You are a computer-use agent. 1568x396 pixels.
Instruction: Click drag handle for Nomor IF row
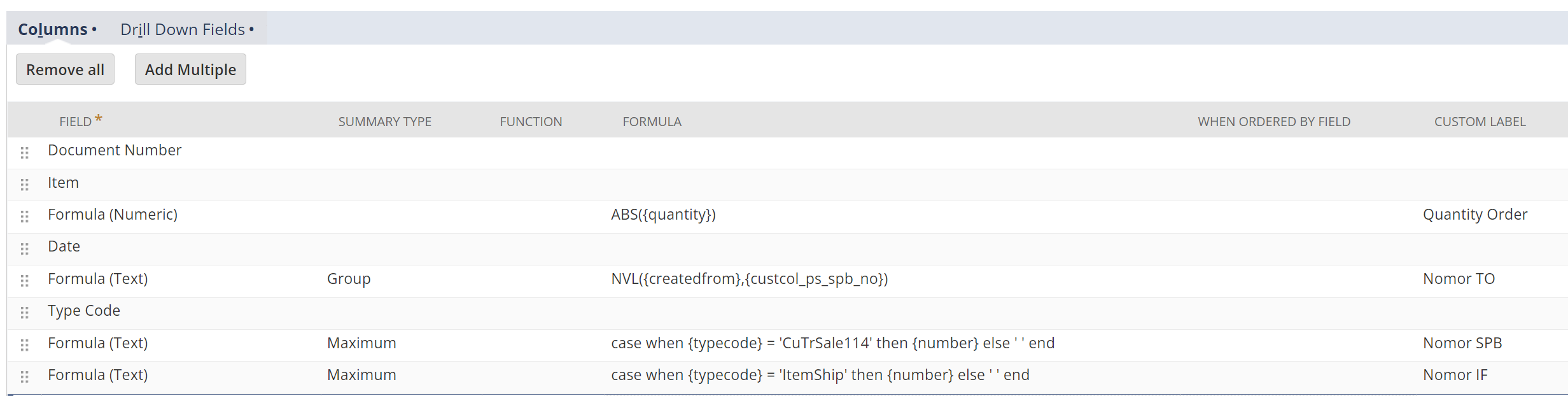tap(25, 377)
